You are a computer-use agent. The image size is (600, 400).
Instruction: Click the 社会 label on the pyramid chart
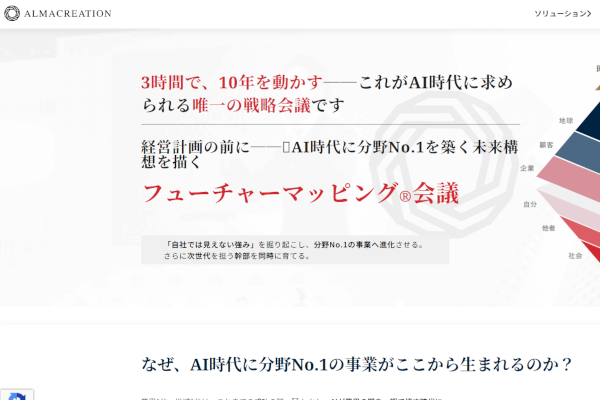tap(575, 256)
